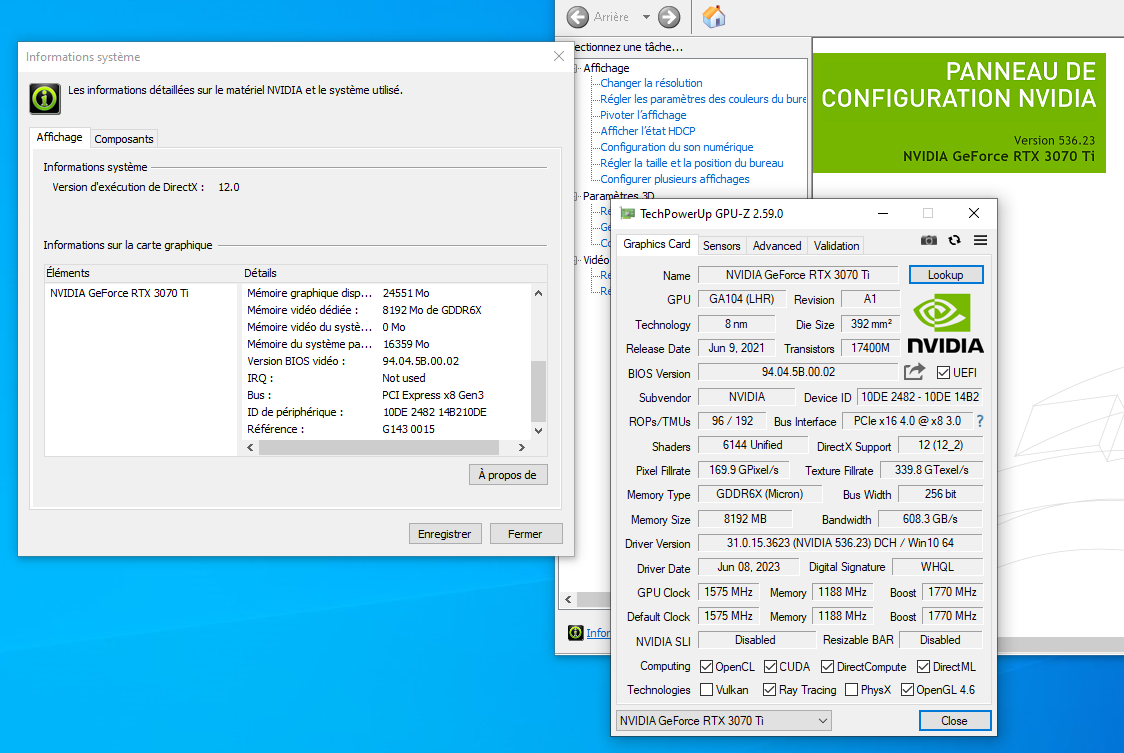
Task: Click the Lookup button
Action: coord(945,274)
